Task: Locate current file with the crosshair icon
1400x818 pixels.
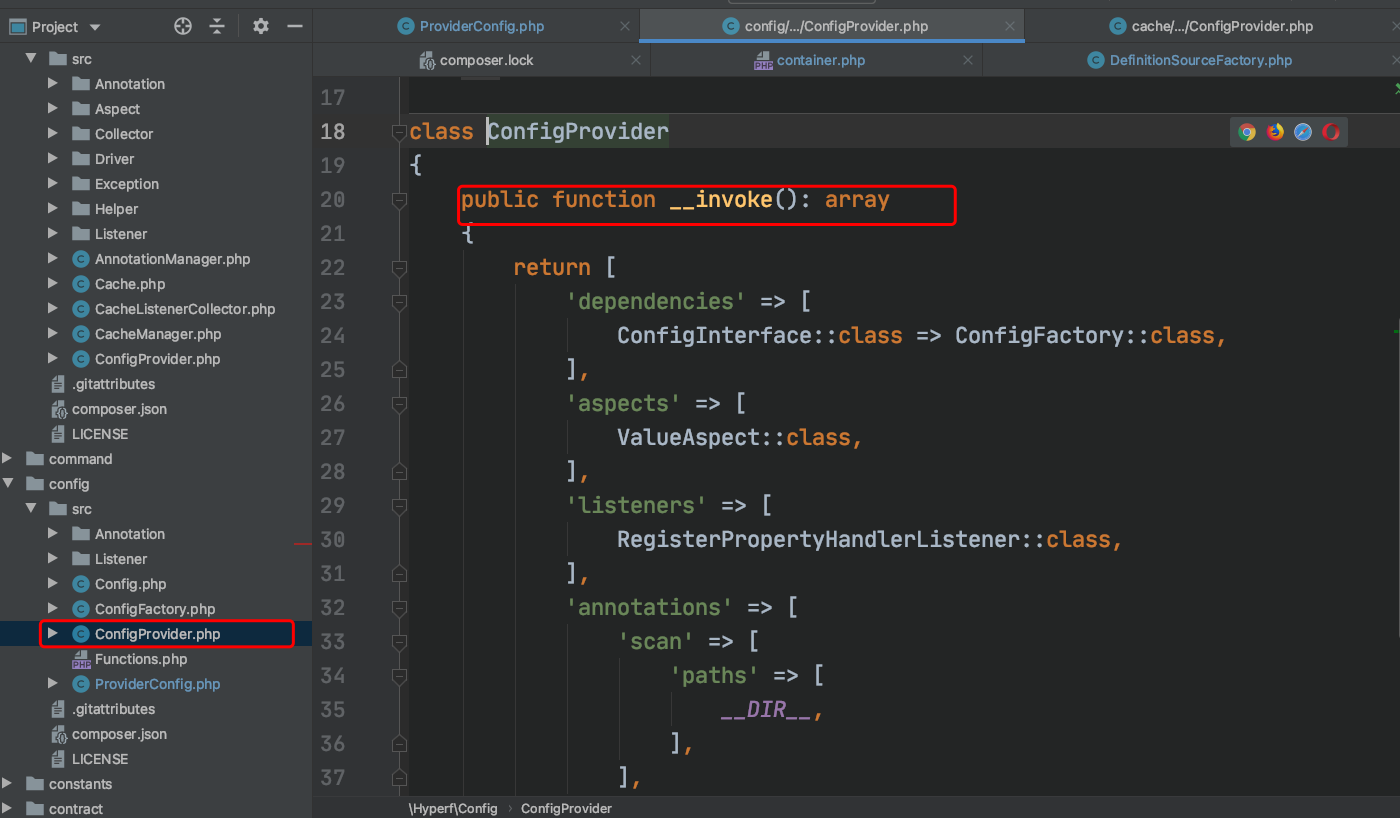Action: [183, 27]
